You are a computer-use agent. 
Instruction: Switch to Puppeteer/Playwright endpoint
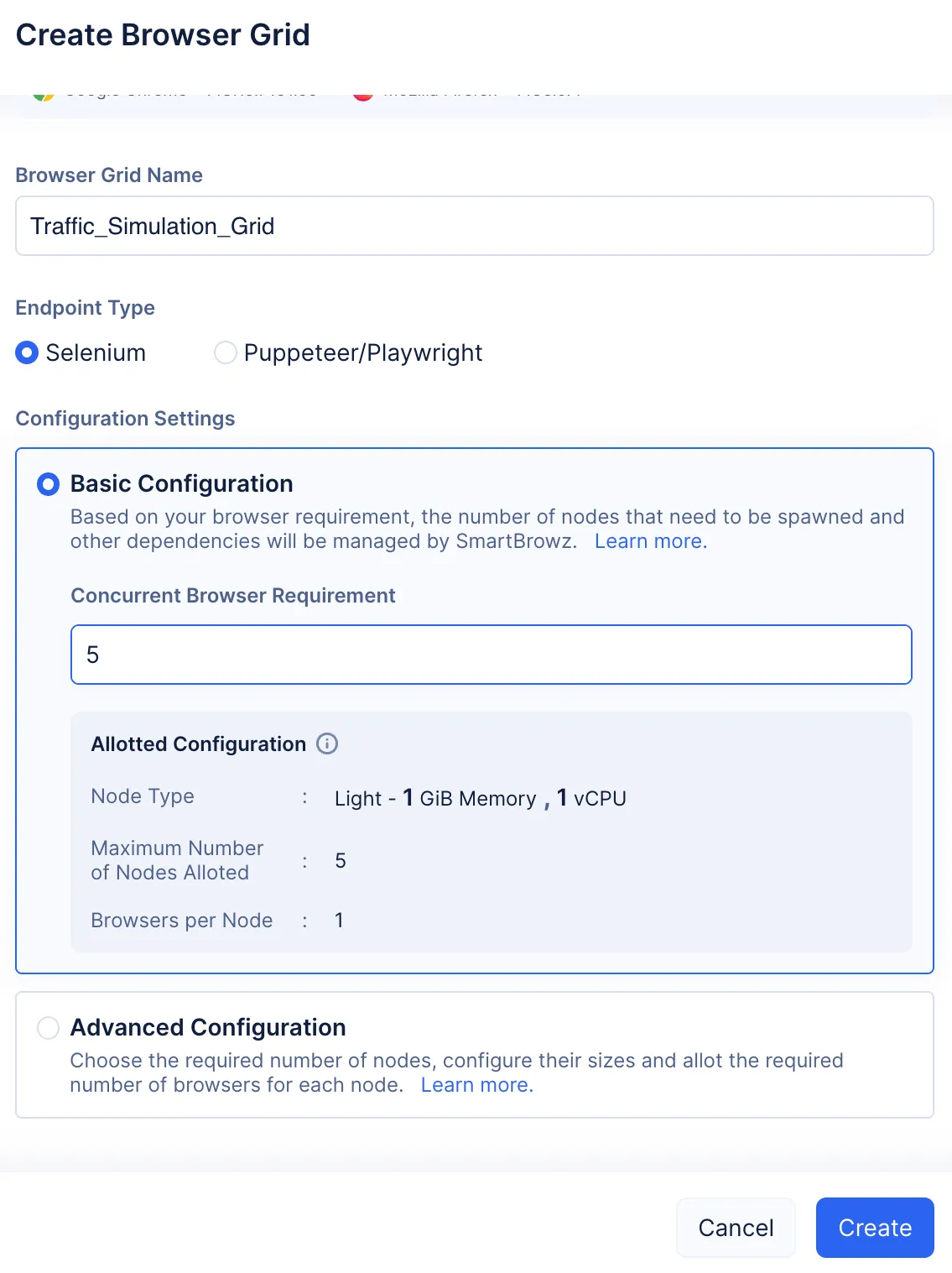[x=225, y=352]
